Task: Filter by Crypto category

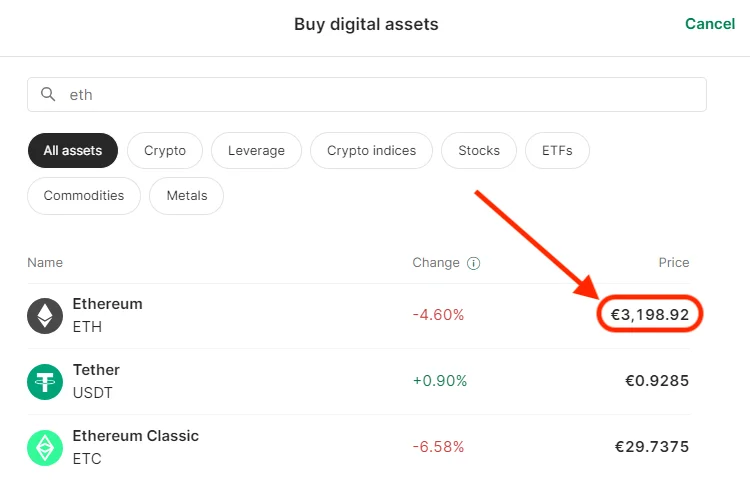Action: click(x=165, y=151)
